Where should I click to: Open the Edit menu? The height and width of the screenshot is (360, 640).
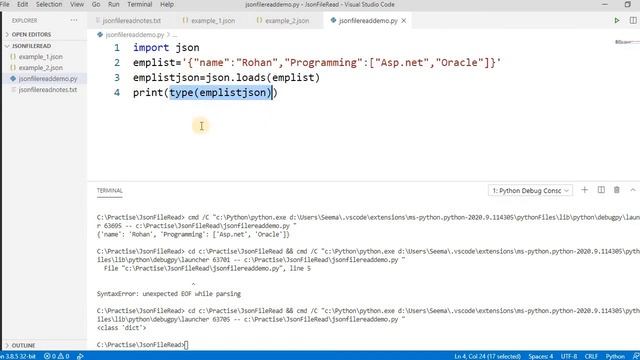(x=22, y=4)
